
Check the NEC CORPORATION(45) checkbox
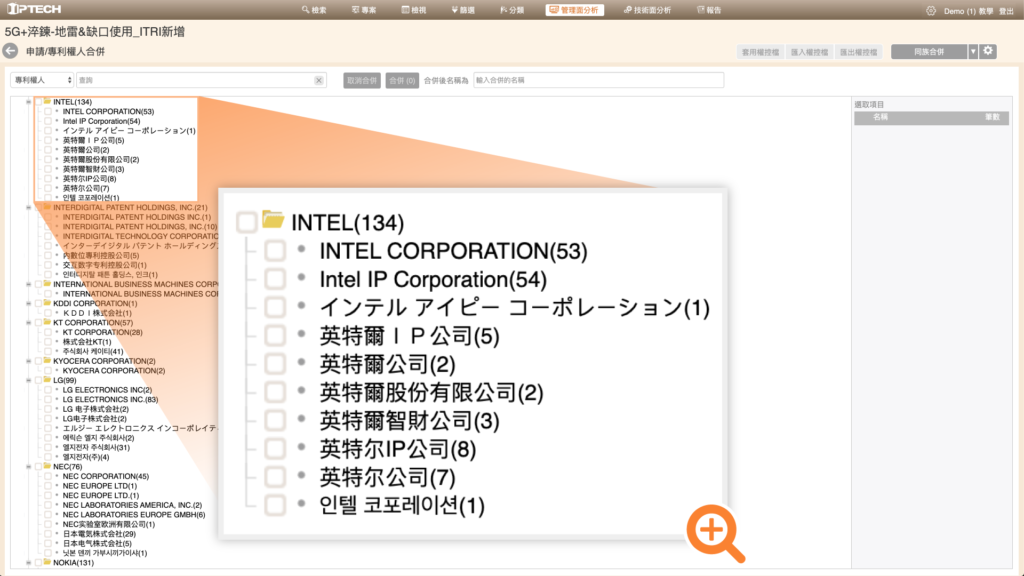click(x=48, y=476)
